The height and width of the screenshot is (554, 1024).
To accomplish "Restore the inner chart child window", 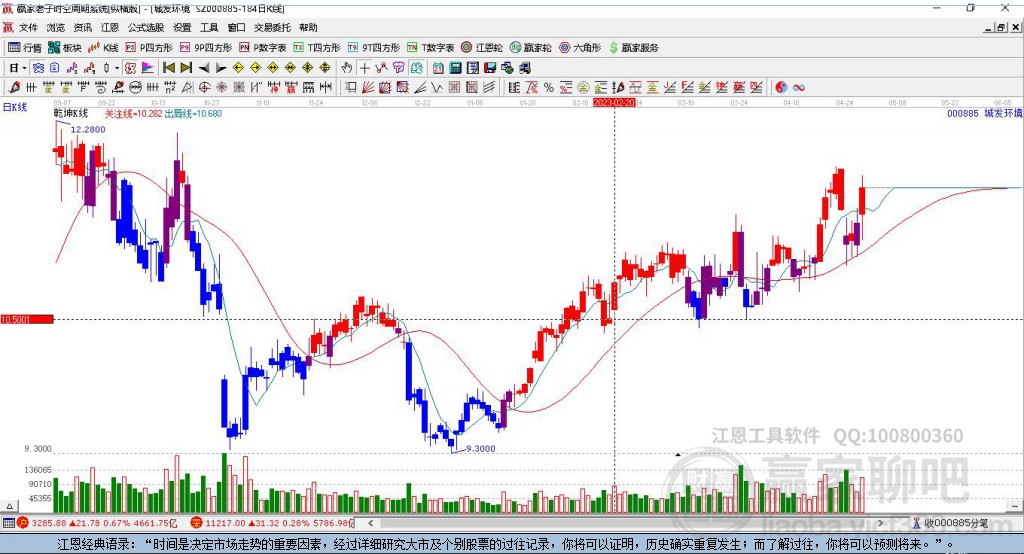I will click(x=1001, y=27).
